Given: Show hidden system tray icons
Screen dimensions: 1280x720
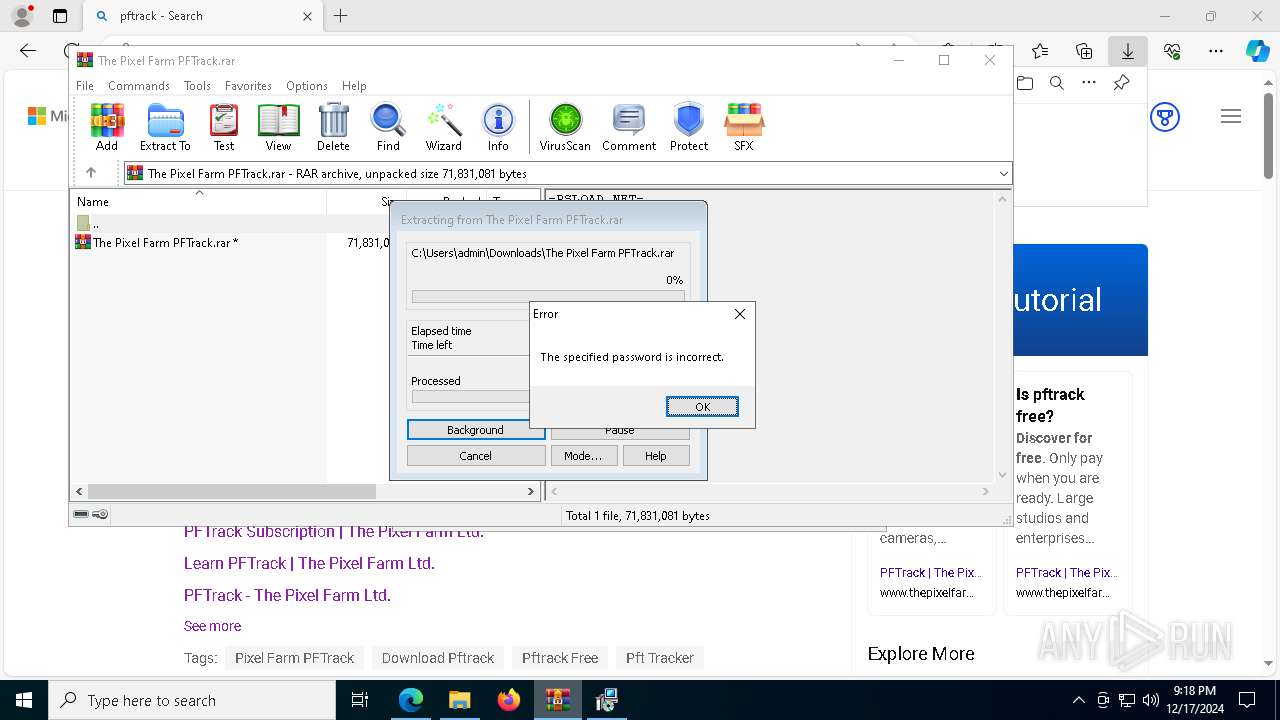Looking at the screenshot, I should pyautogui.click(x=1078, y=700).
